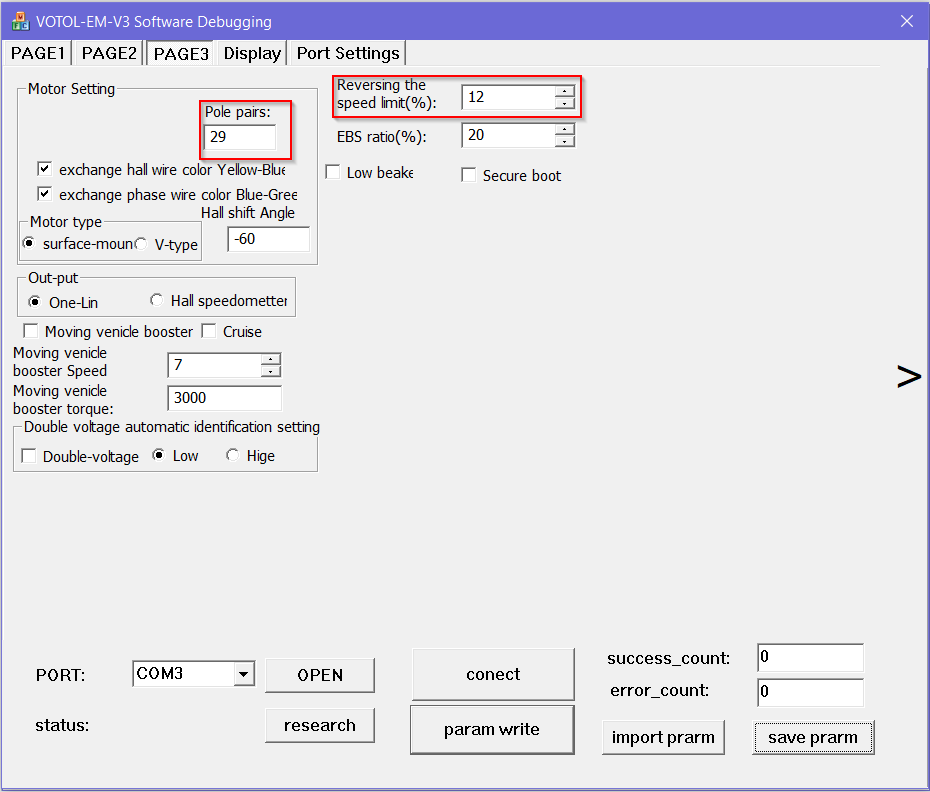Screen dimensions: 930x792
Task: Uncheck exchange hall wire color option
Action: [44, 170]
